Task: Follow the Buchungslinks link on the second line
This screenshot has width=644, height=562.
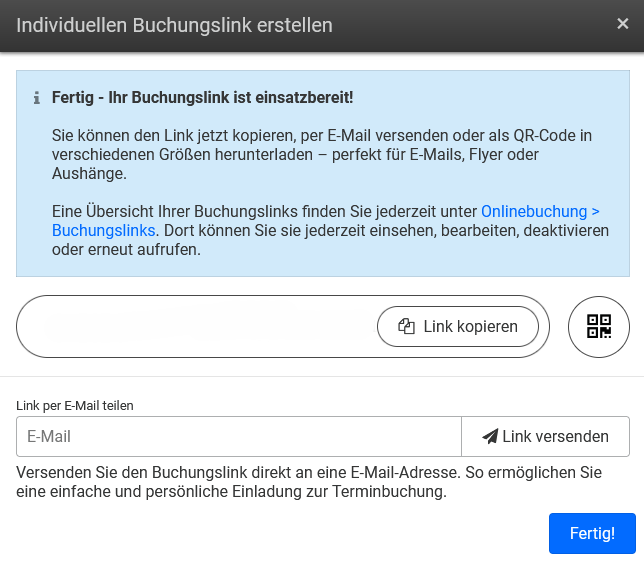Action: (103, 231)
